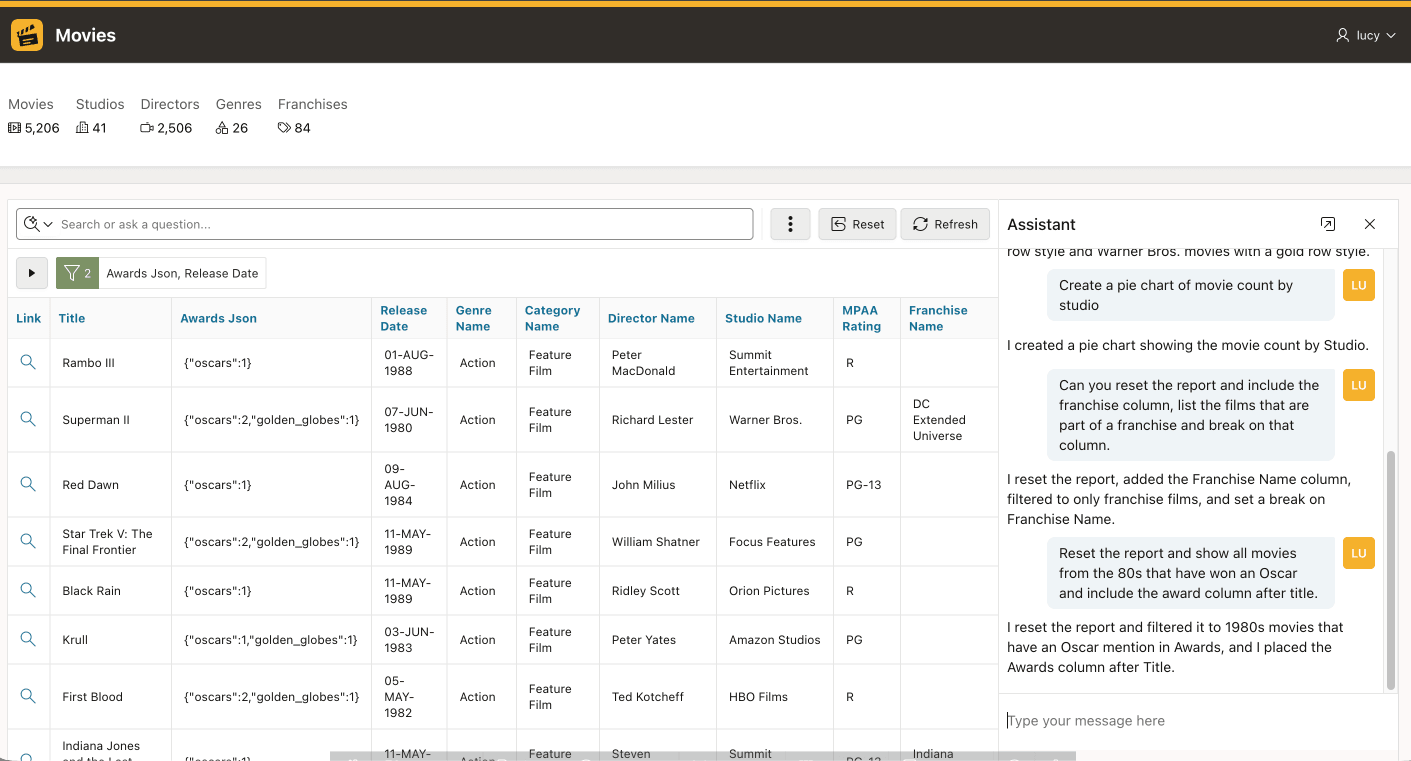This screenshot has height=761, width=1411.
Task: Click the LU avatar beside 80s Oscar message
Action: point(1359,553)
